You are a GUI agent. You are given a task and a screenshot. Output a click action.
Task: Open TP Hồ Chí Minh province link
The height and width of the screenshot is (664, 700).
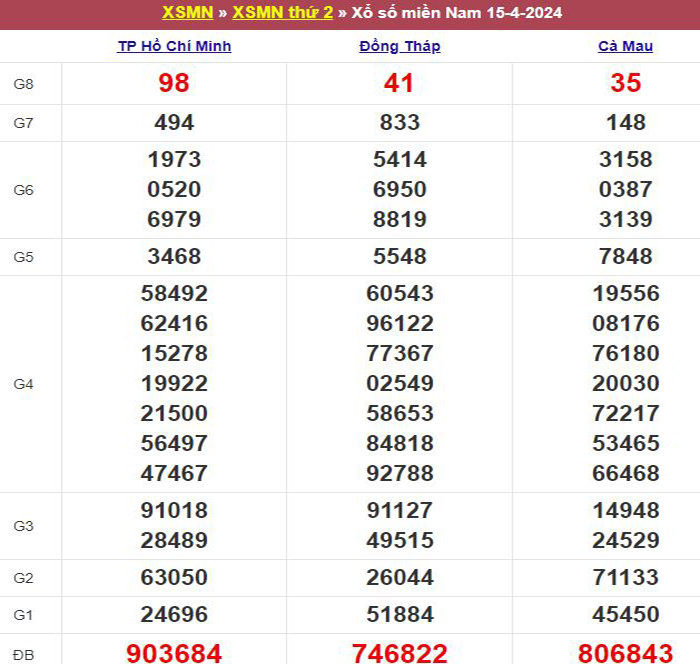click(x=174, y=46)
